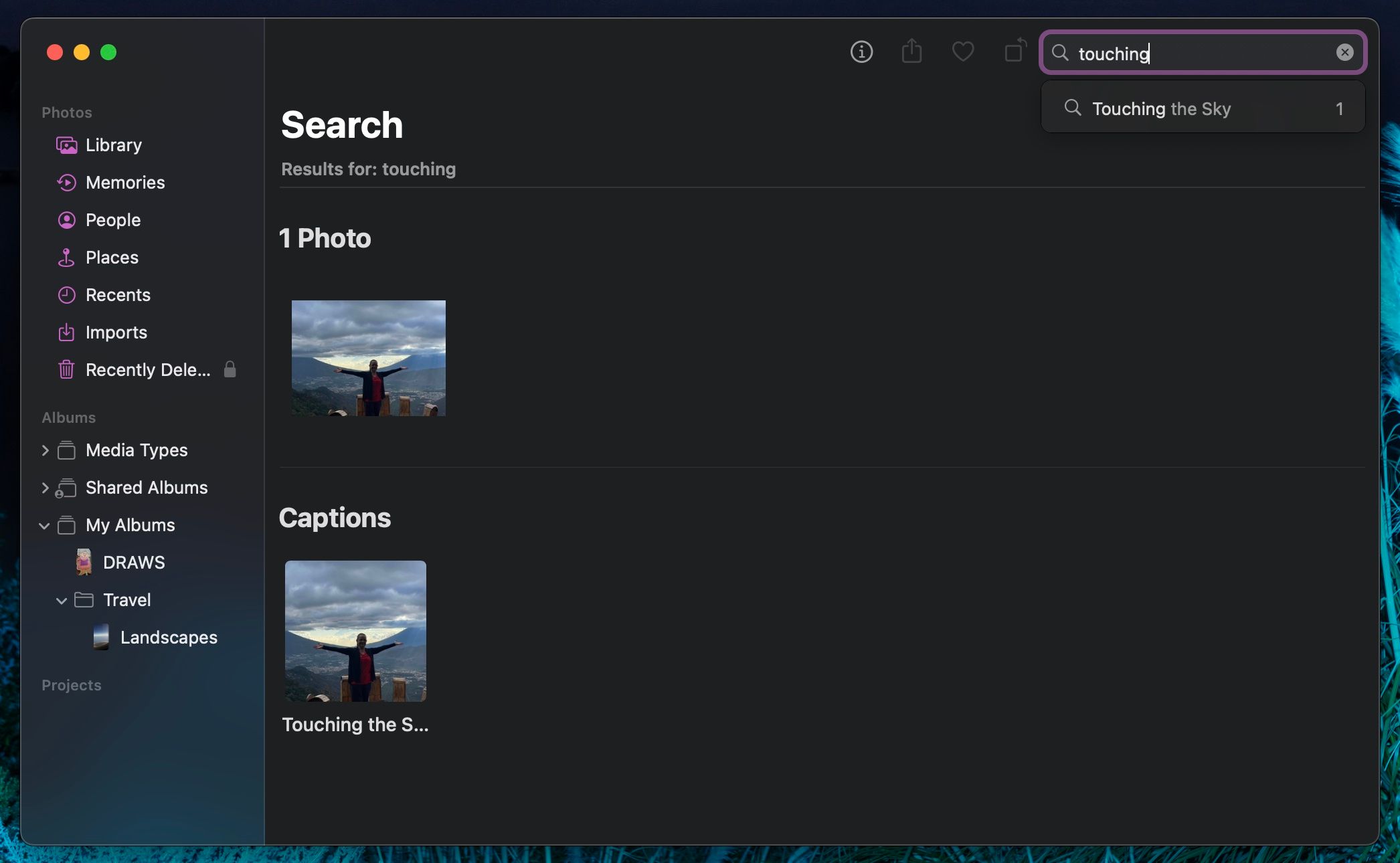Expand the Media Types group
Image resolution: width=1400 pixels, height=863 pixels.
click(x=45, y=450)
